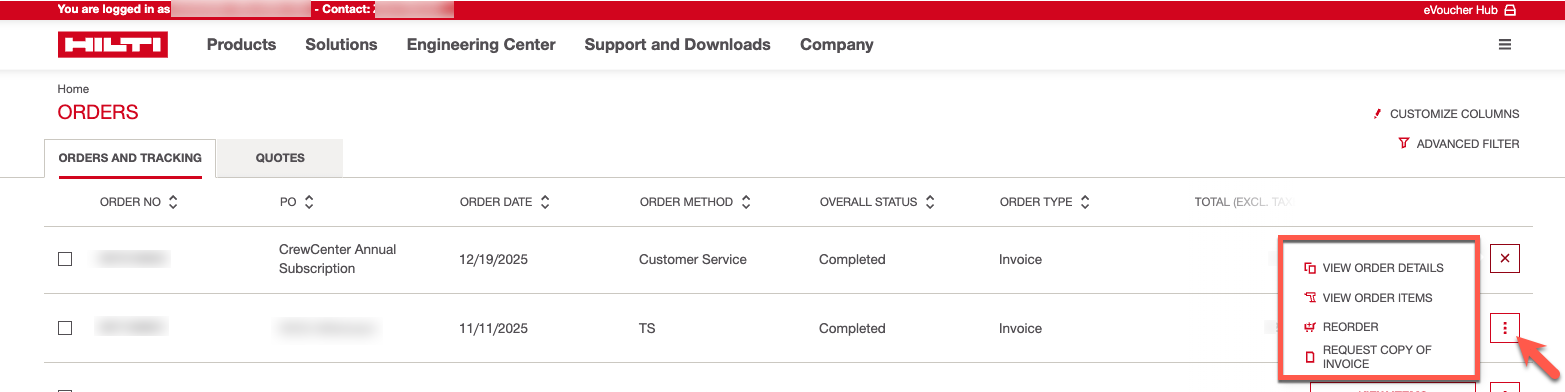Click the Reorder cart icon
Viewport: 1565px width, 392px height.
click(1310, 327)
